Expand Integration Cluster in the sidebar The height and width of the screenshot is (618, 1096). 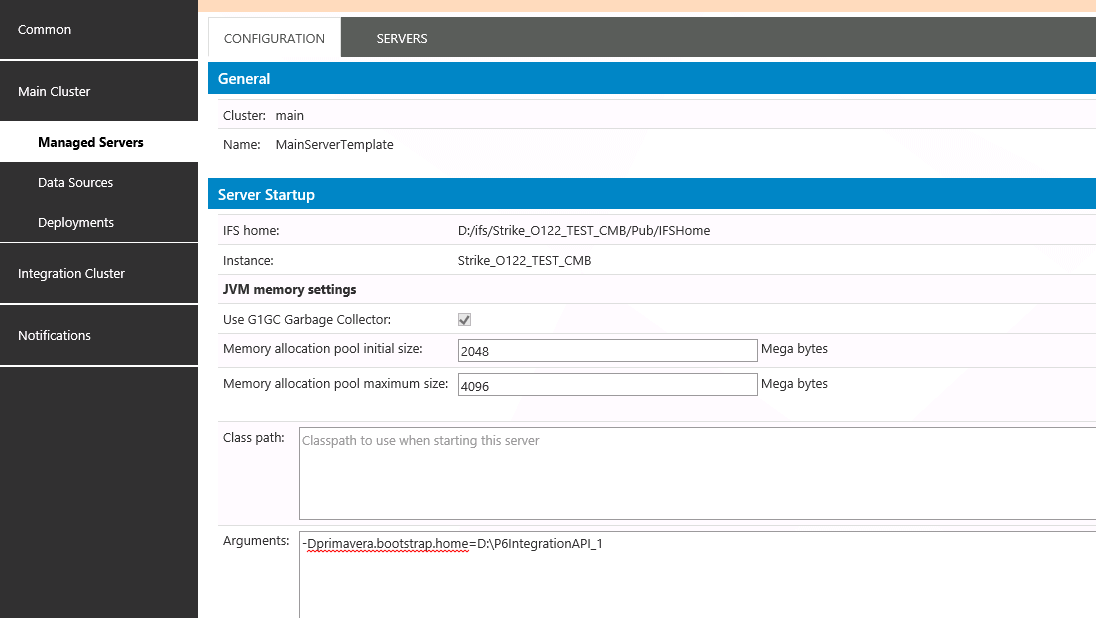click(71, 273)
